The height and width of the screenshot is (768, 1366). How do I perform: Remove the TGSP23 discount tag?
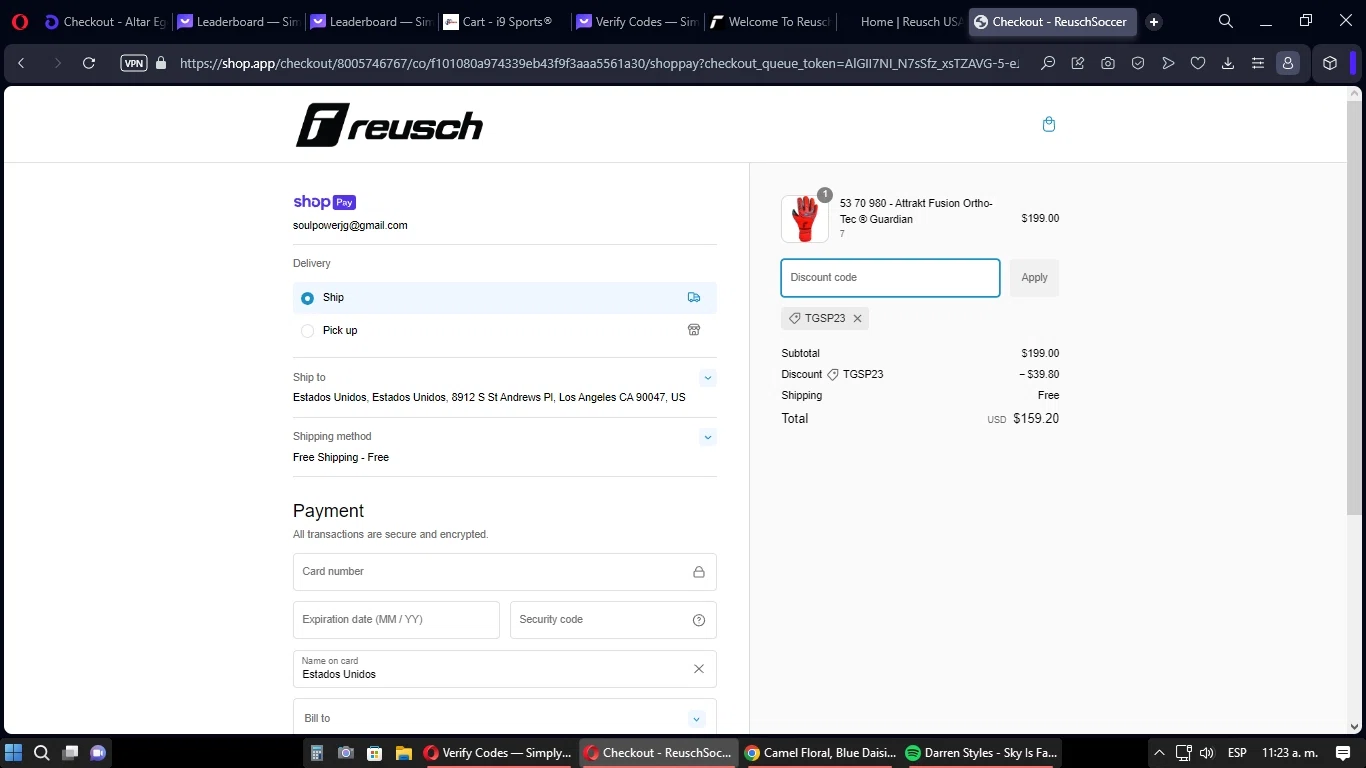click(857, 319)
